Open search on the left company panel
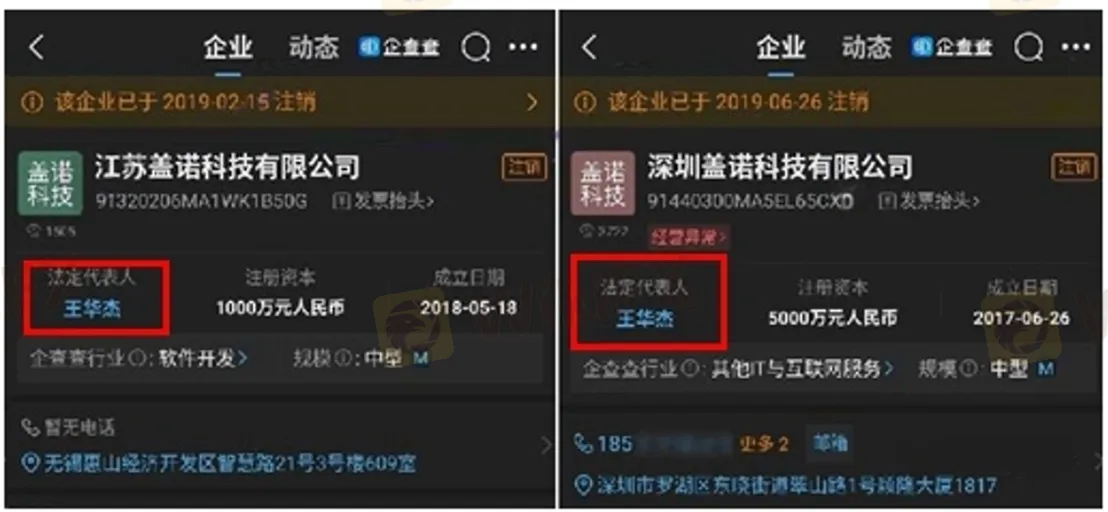This screenshot has width=1108, height=512. pyautogui.click(x=476, y=48)
